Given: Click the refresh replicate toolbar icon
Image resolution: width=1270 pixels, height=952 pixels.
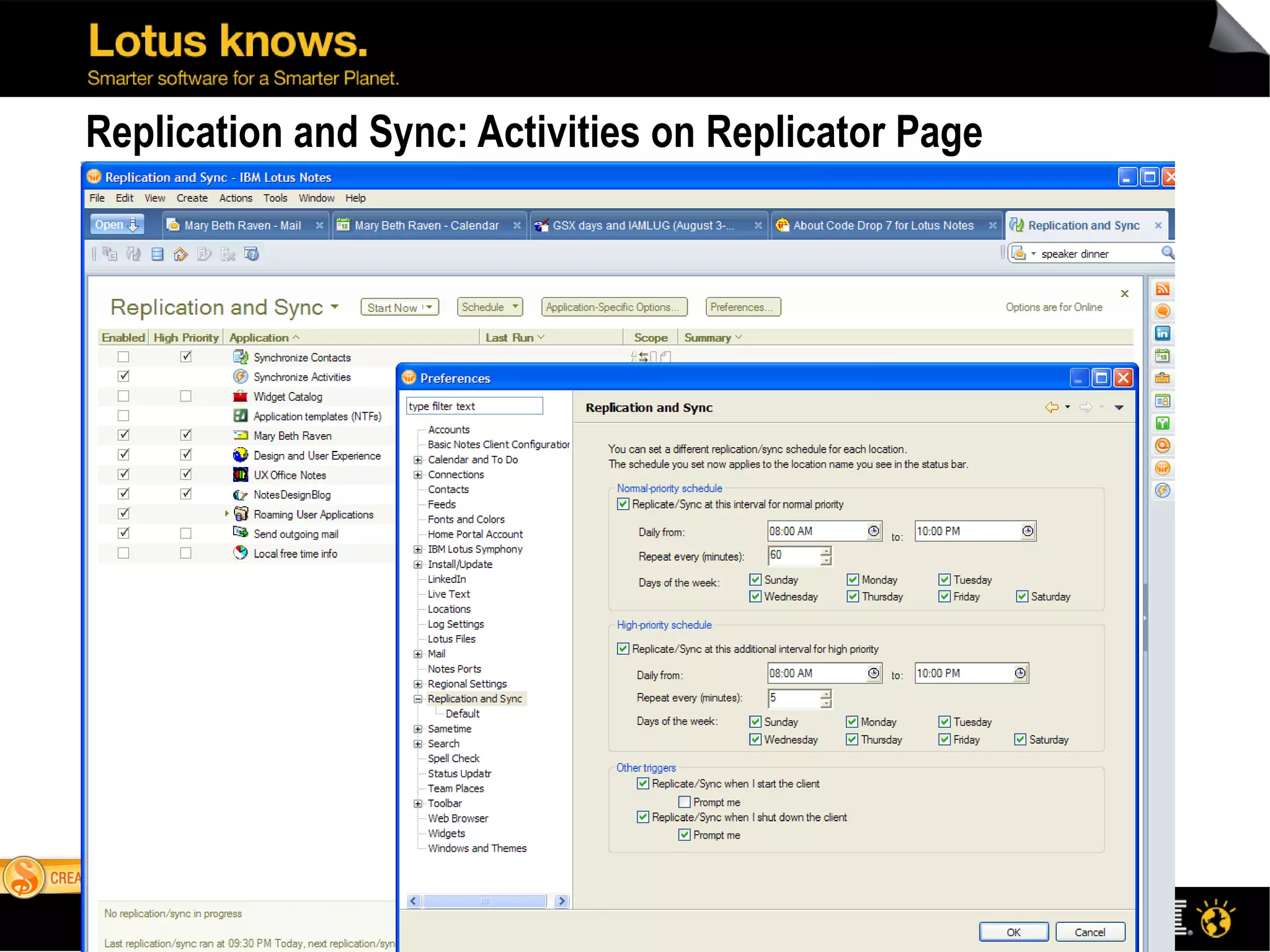Looking at the screenshot, I should [x=133, y=254].
